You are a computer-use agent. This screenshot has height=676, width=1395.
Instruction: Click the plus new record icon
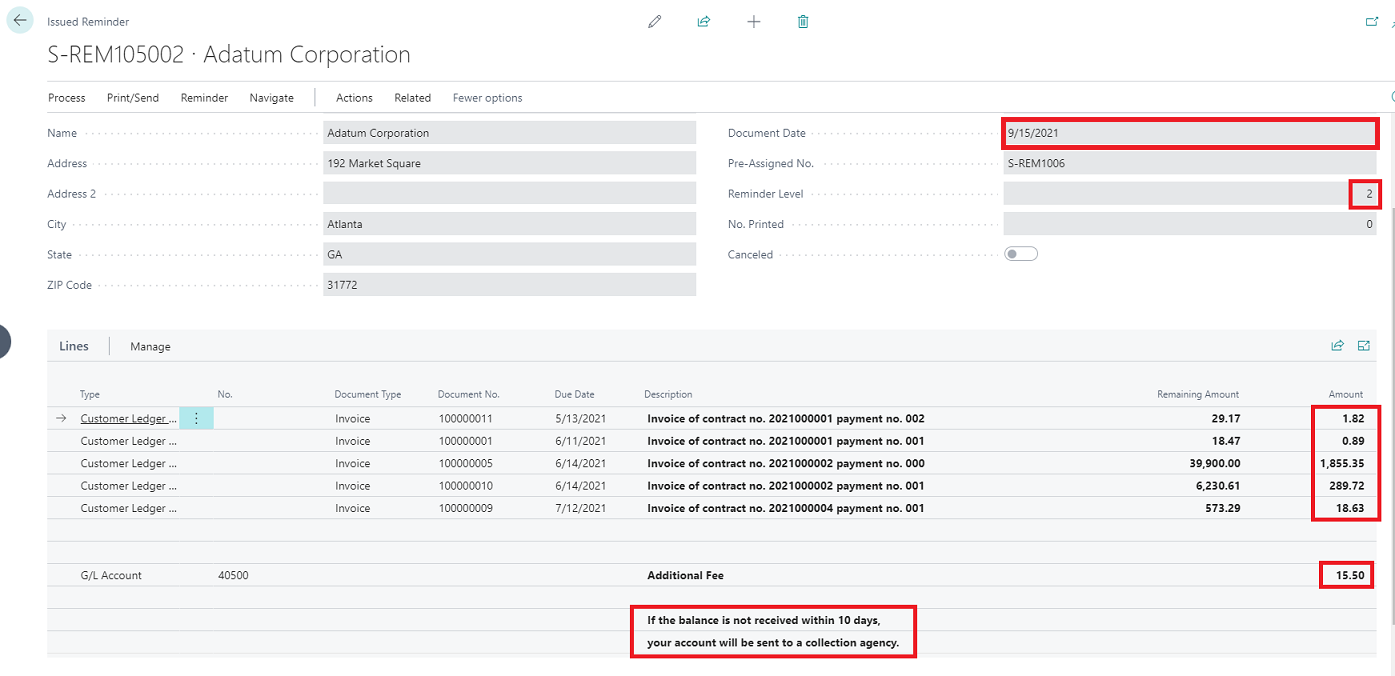click(x=754, y=21)
